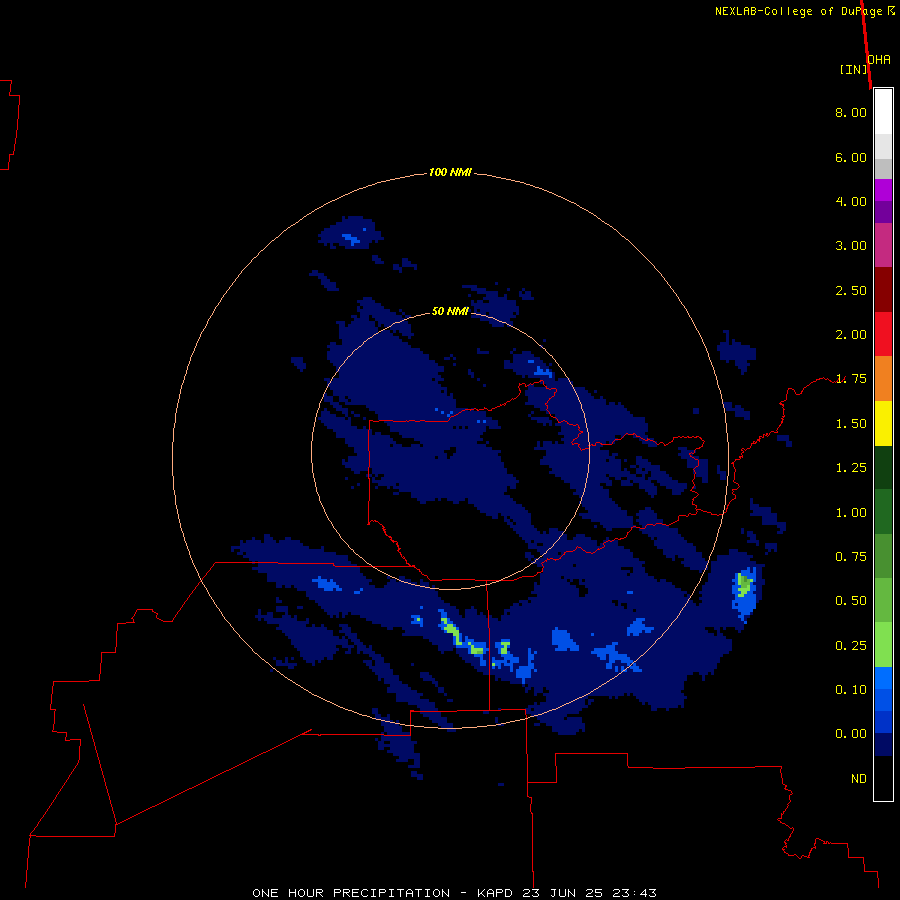Click the 1.75 legend value
Viewport: 900px width, 900px height.
[x=851, y=379]
